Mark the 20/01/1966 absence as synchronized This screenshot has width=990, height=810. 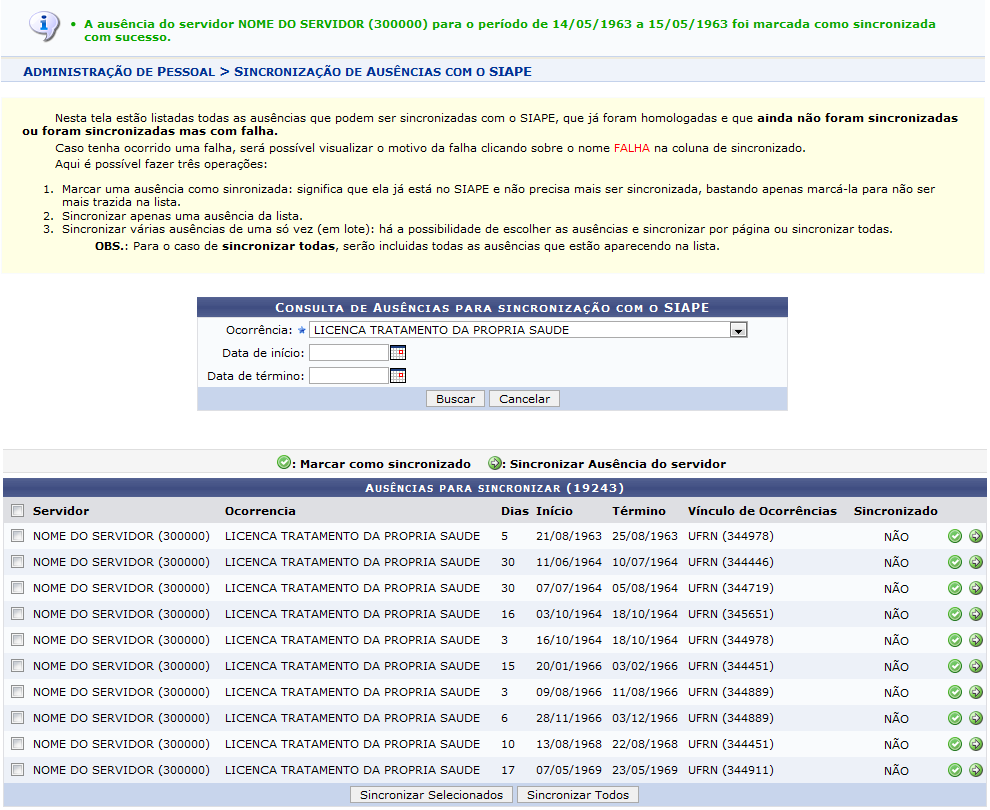(955, 666)
